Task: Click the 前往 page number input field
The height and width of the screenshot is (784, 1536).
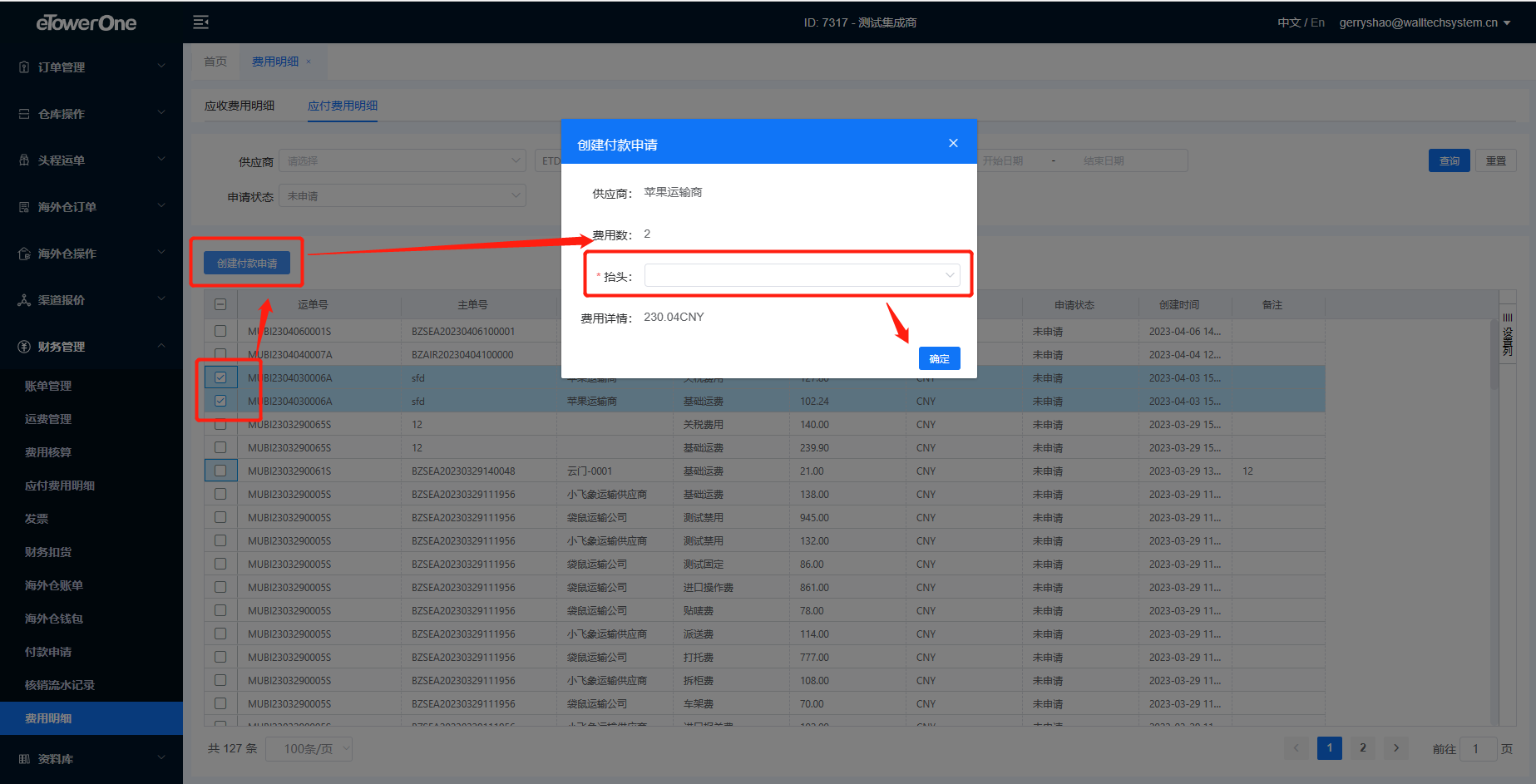Action: 1478,749
